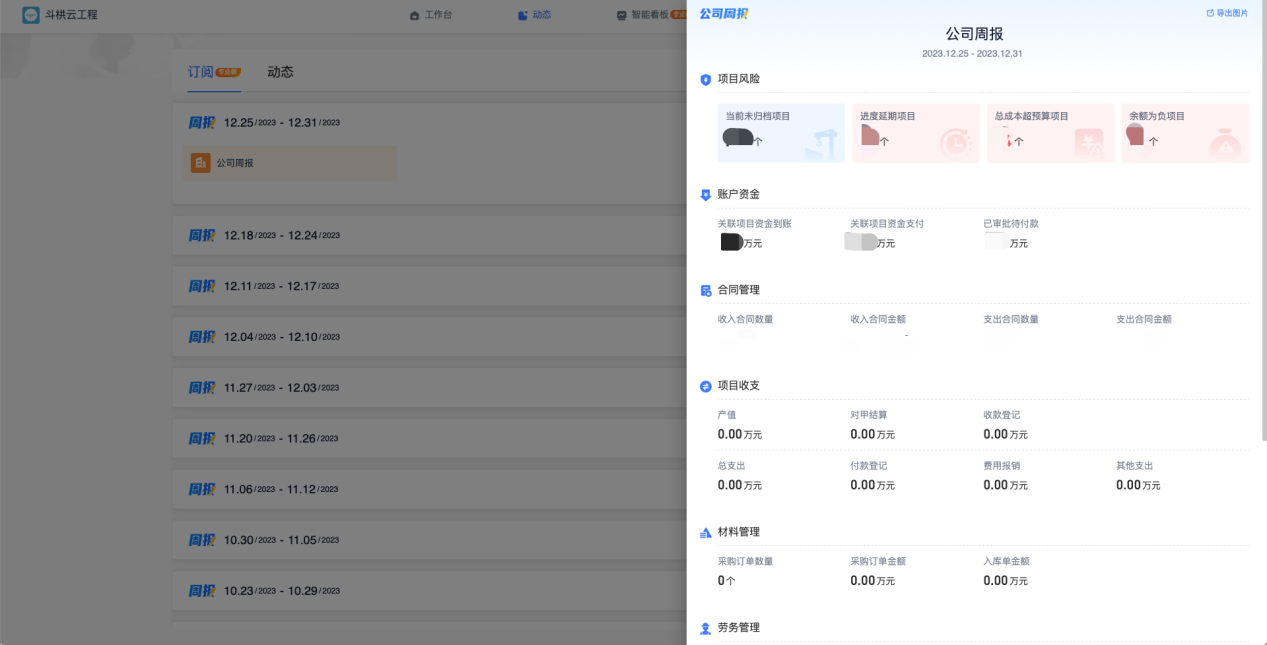Click the 工作台 home icon
Screen dimensions: 1267x645
click(x=413, y=15)
